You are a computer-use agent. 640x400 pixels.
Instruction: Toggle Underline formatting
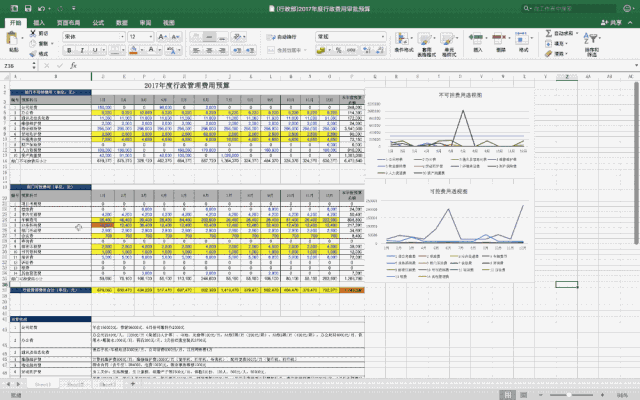[95, 50]
